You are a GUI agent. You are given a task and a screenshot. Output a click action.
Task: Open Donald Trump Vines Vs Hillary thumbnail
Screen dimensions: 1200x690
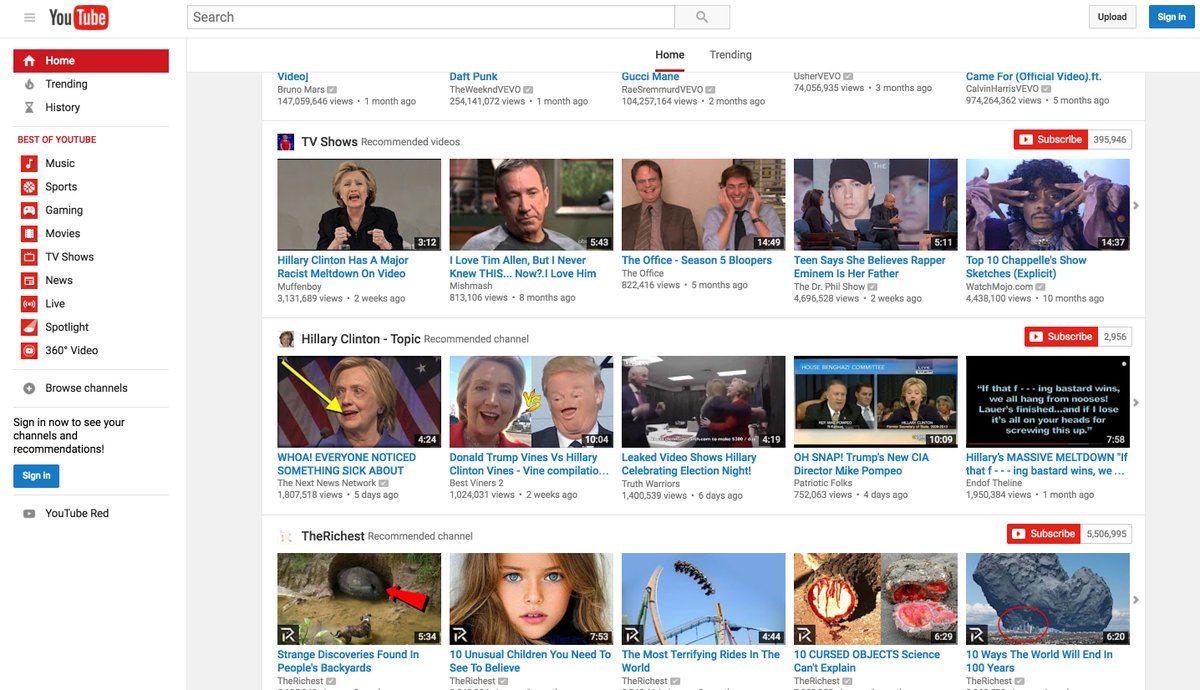pyautogui.click(x=531, y=401)
